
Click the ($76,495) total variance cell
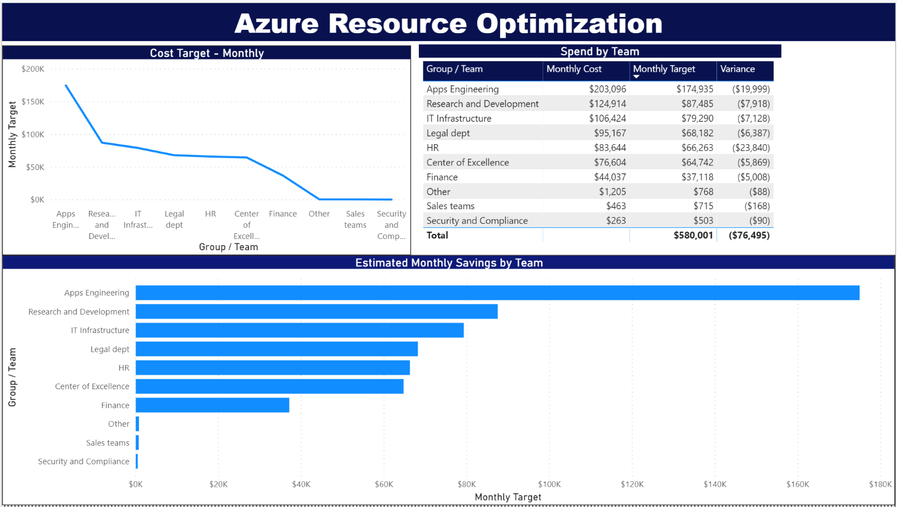pyautogui.click(x=749, y=235)
